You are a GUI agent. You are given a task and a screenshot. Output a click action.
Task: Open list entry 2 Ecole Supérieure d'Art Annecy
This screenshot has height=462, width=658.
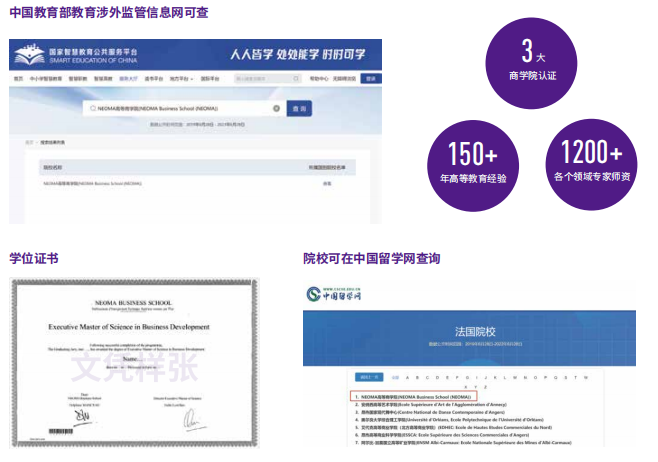click(x=431, y=405)
